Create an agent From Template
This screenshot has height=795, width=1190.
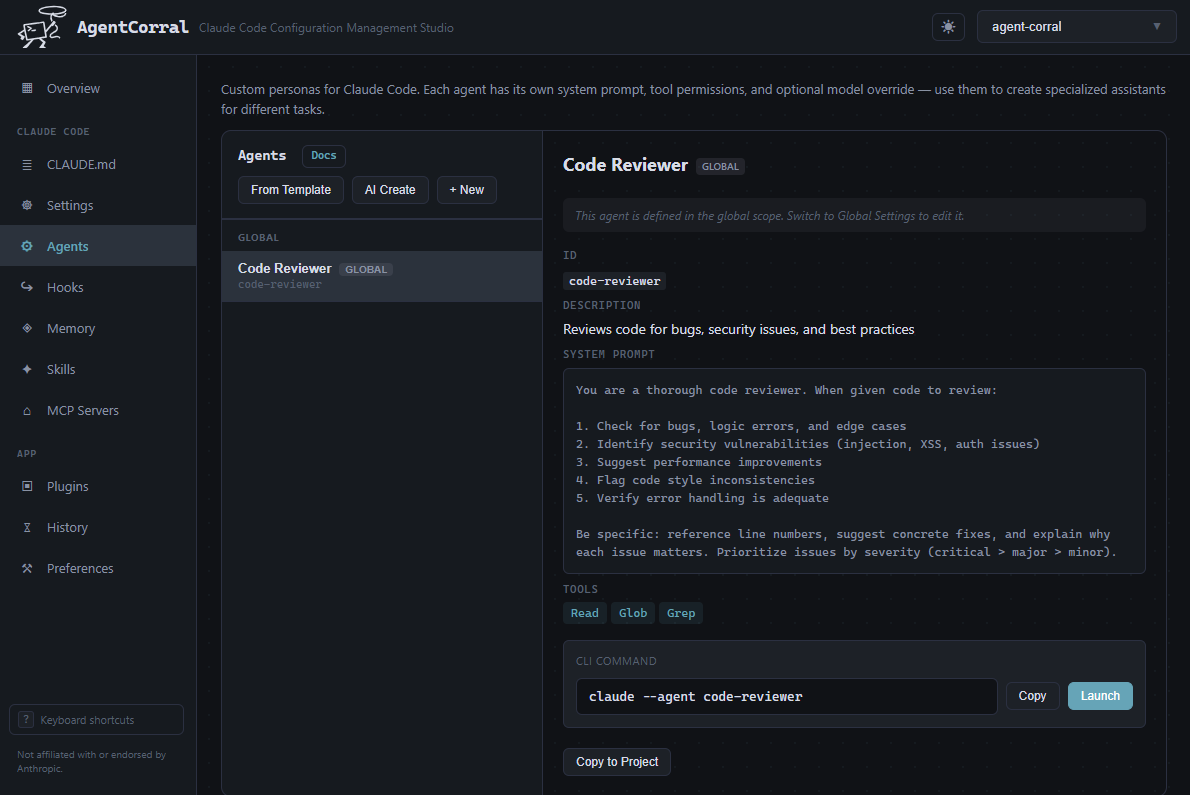[x=291, y=190]
